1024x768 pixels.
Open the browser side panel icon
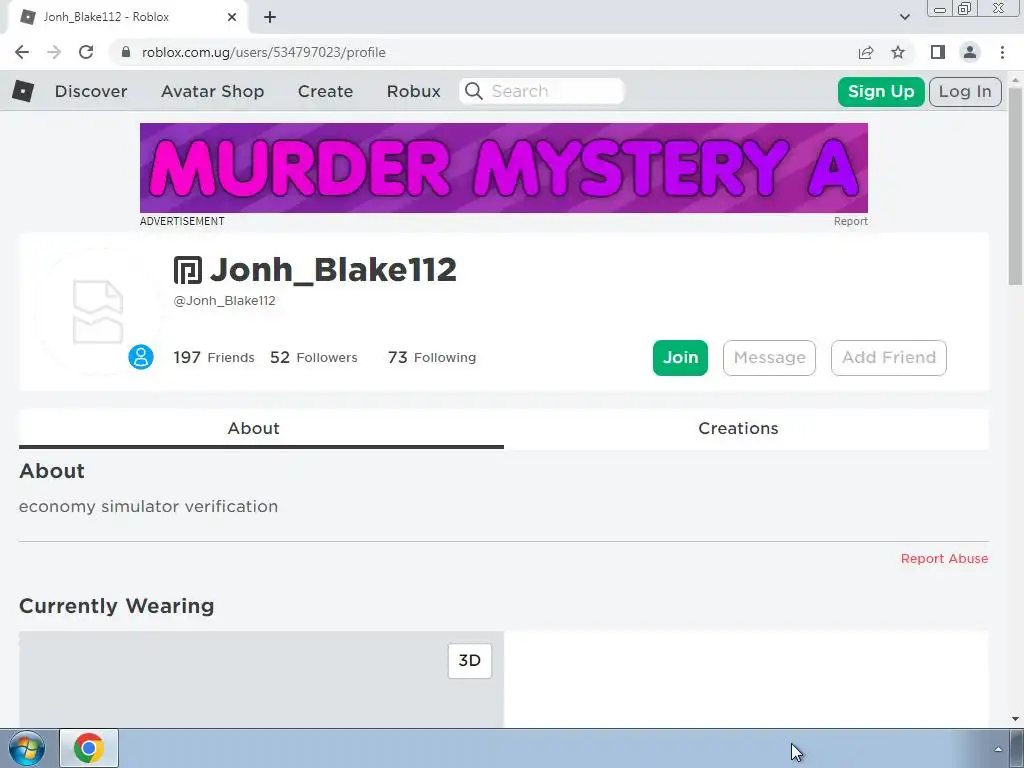938,52
